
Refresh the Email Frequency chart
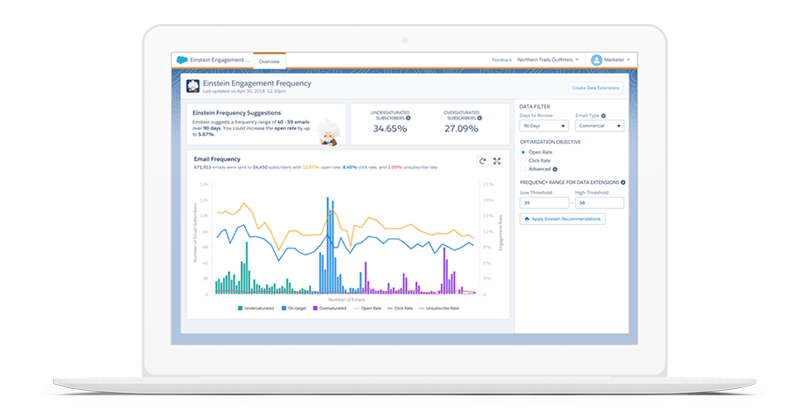(482, 161)
